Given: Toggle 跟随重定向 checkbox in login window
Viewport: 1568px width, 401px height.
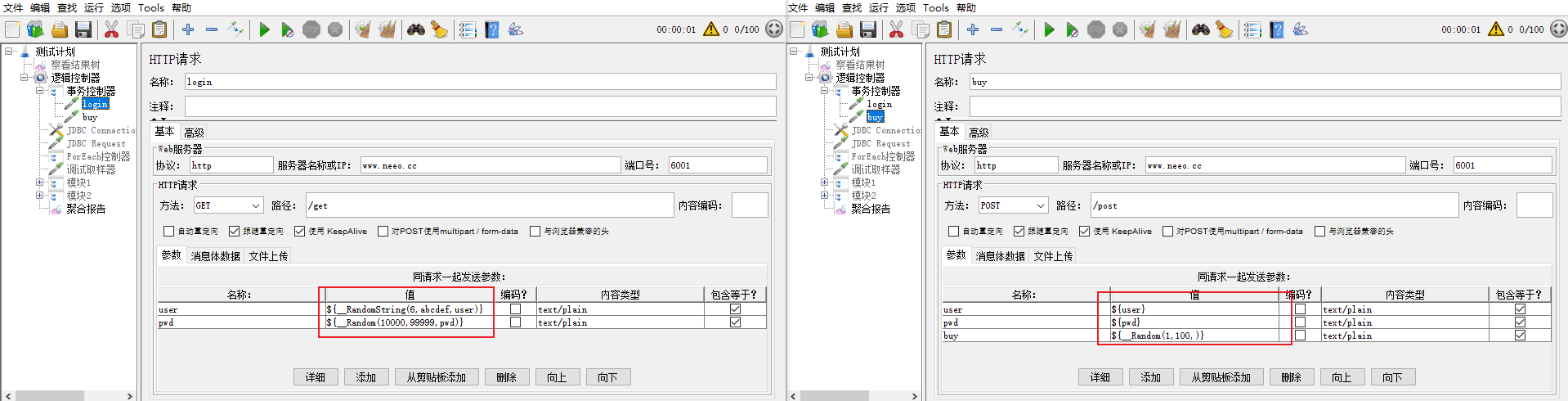Looking at the screenshot, I should (235, 231).
